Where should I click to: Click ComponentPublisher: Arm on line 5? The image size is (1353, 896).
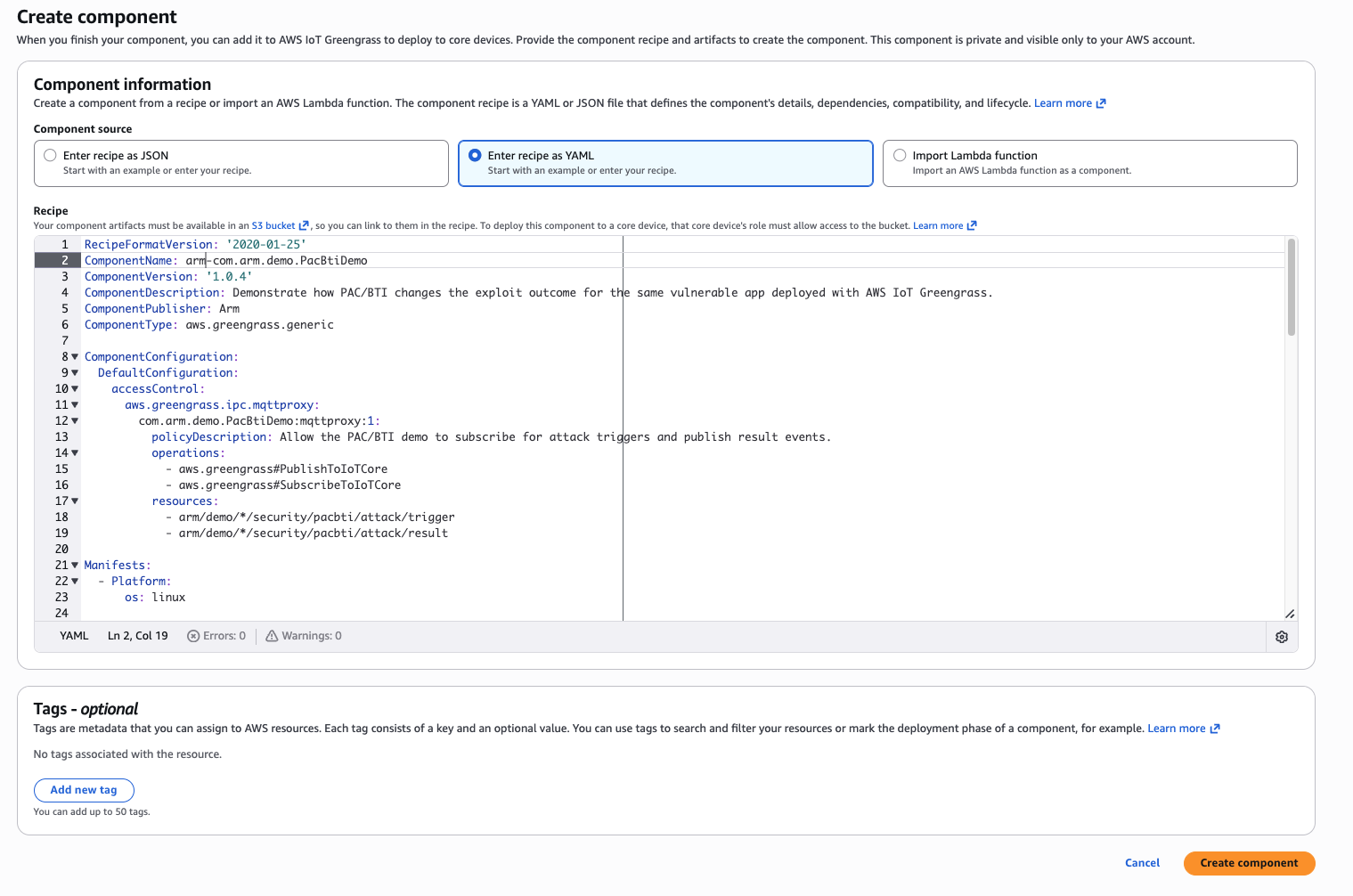(162, 309)
